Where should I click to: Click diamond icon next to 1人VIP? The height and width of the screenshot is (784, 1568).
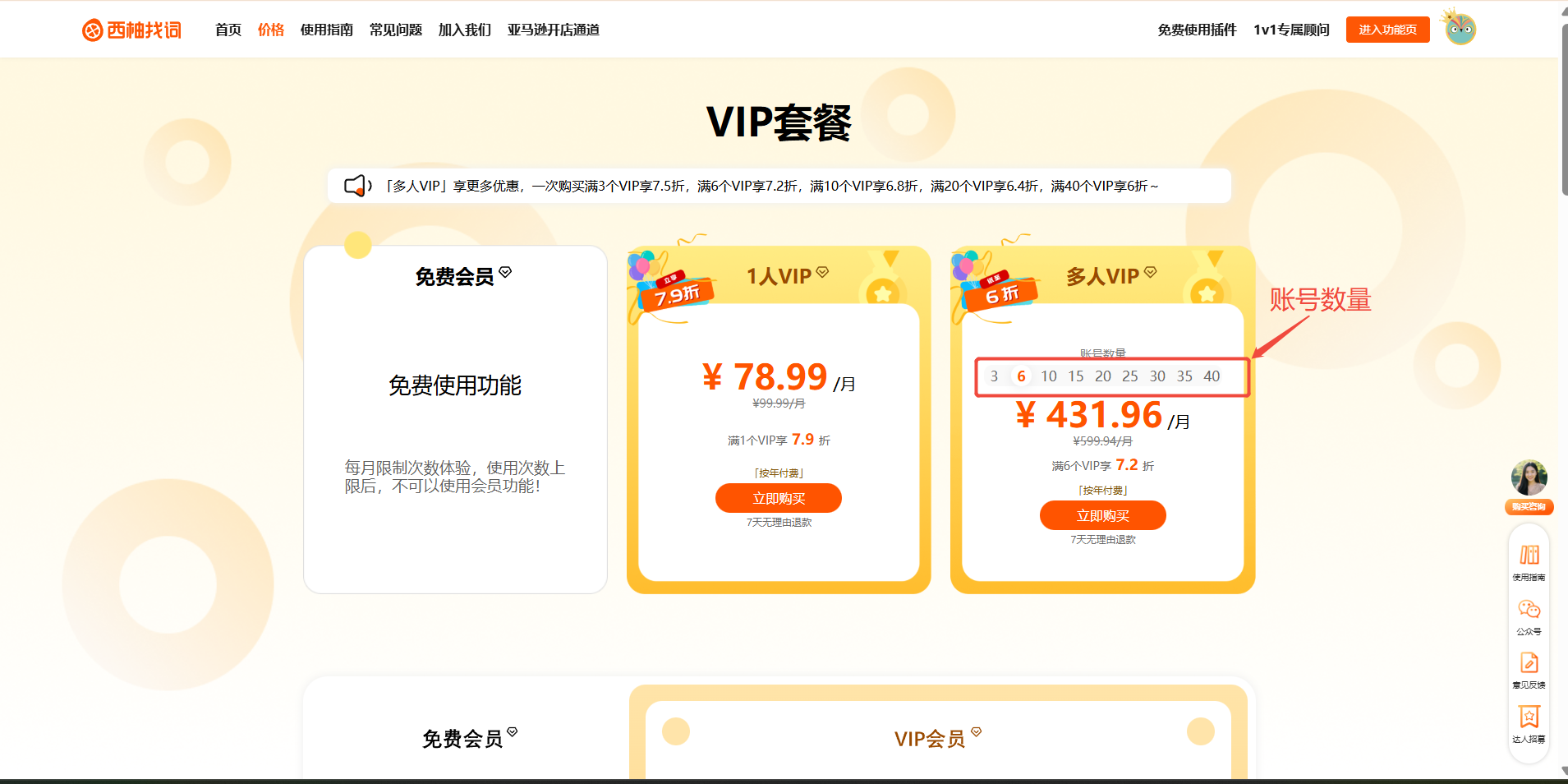(822, 272)
